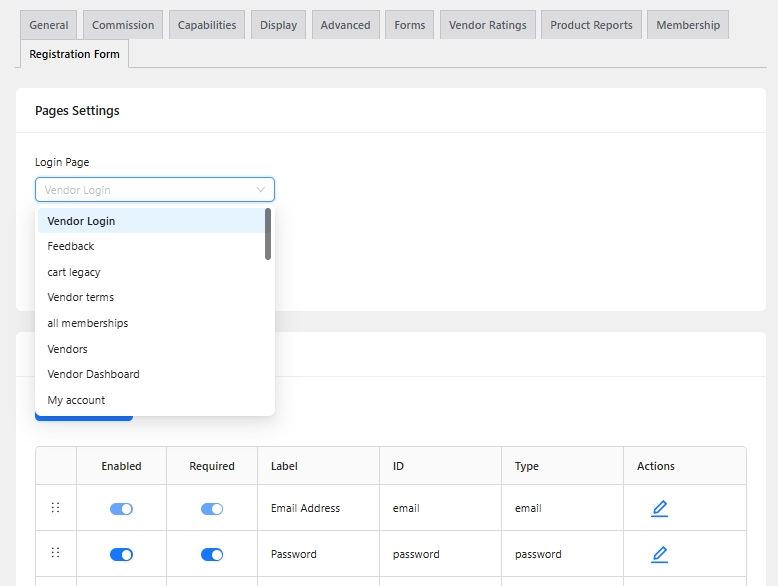778x586 pixels.
Task: Grab the drag handle of Email Address row
Action: (55, 508)
